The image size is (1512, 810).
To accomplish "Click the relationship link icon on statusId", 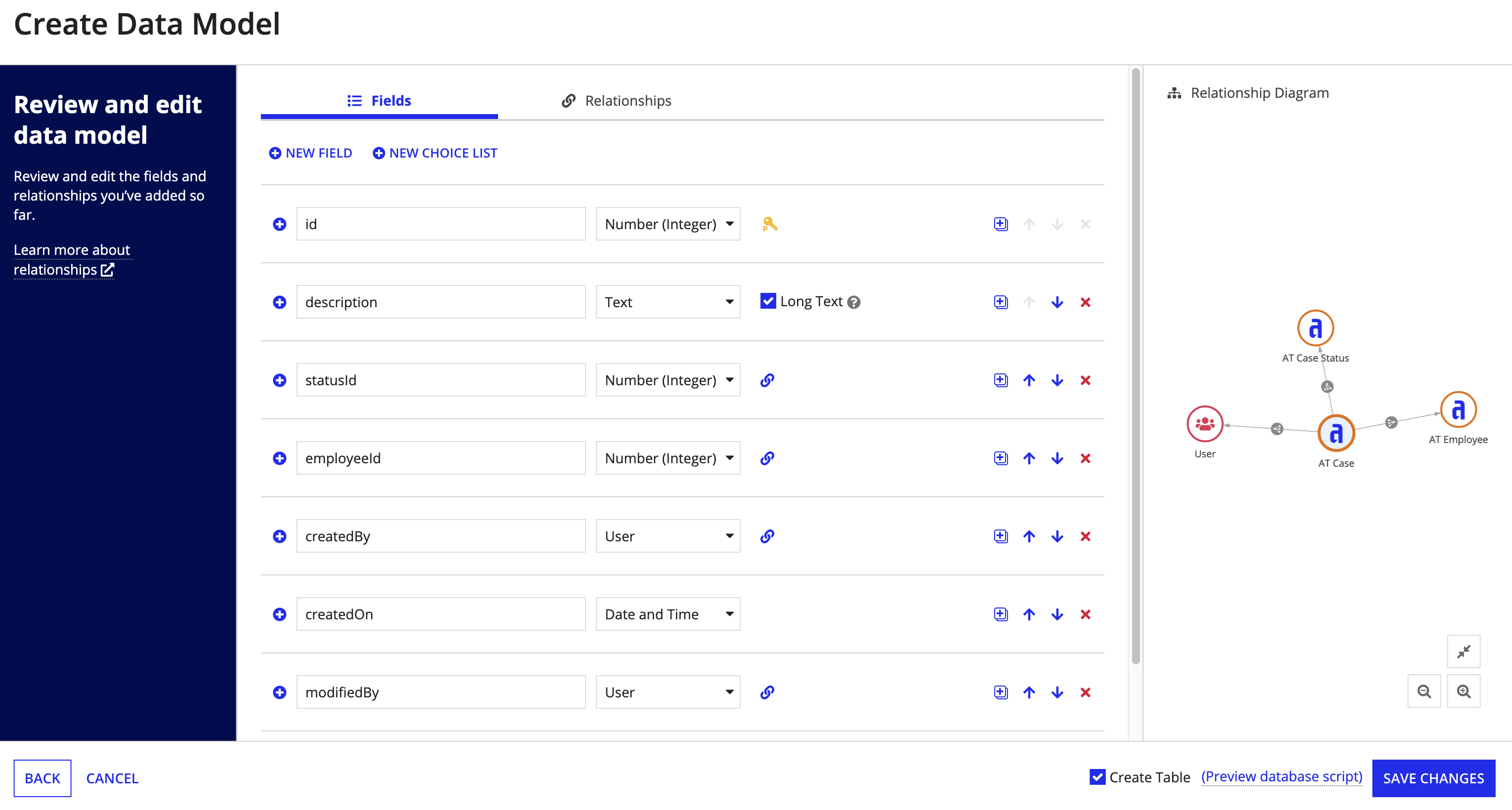I will pos(768,379).
